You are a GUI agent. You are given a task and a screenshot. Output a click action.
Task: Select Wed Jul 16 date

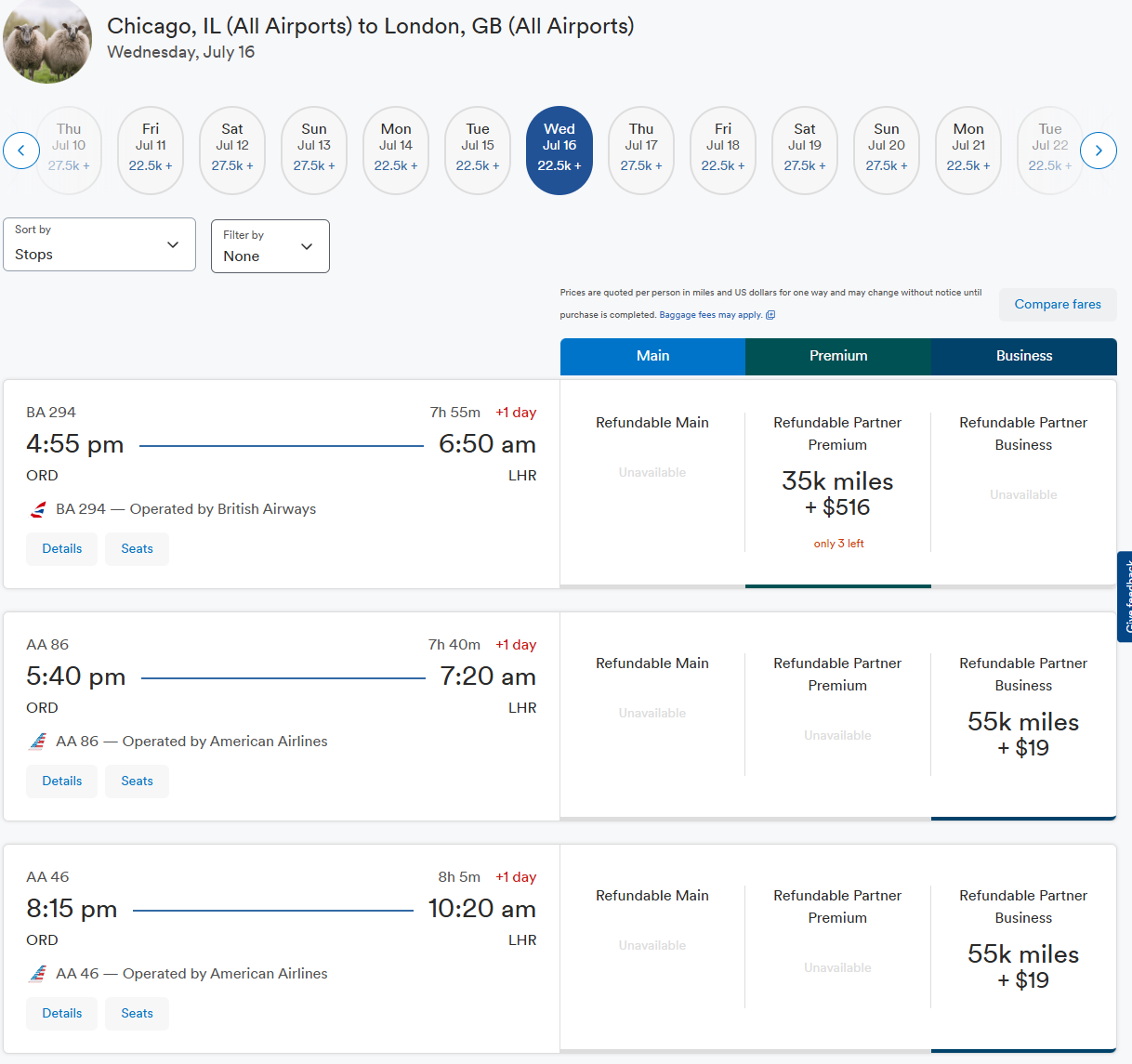point(559,151)
